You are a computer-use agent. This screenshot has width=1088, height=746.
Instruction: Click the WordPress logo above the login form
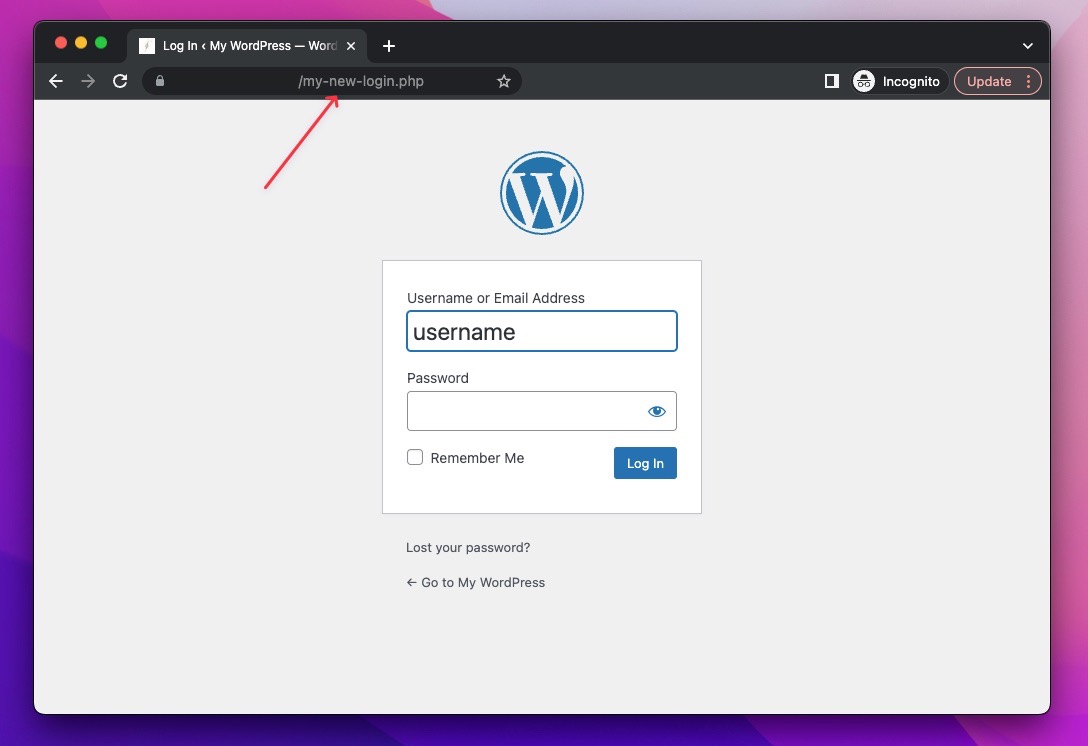[541, 192]
